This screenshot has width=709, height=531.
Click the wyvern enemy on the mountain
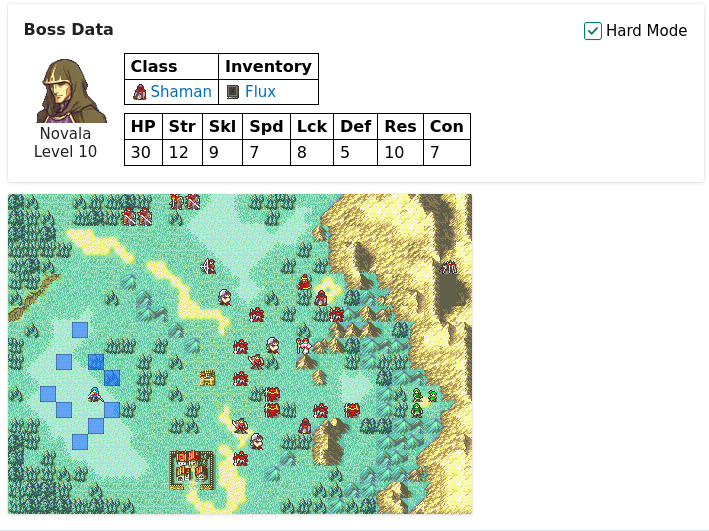[x=449, y=267]
